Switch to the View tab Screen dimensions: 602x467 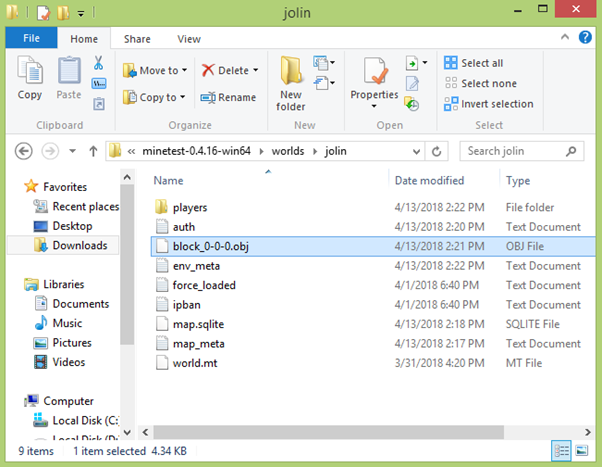[x=189, y=39]
